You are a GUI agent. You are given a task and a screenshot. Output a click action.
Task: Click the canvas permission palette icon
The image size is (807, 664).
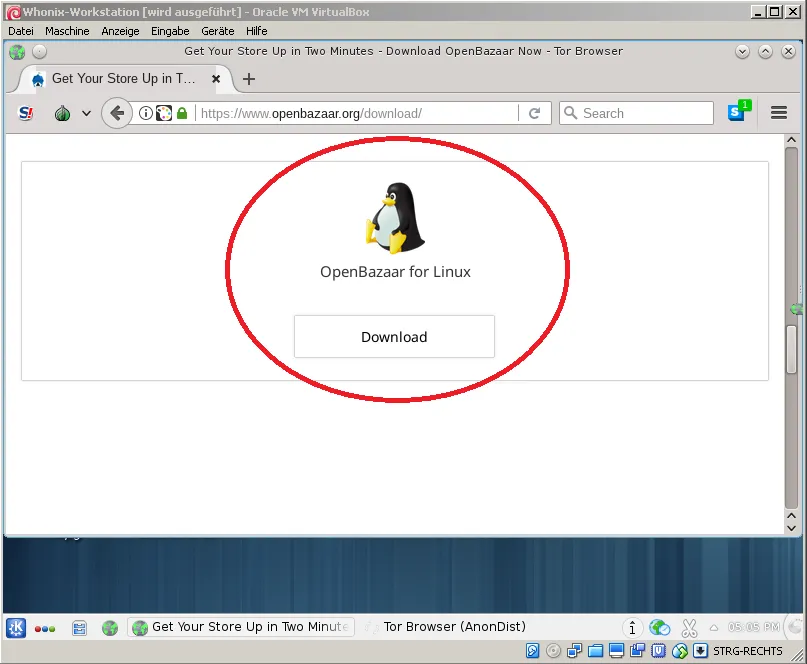(x=164, y=113)
